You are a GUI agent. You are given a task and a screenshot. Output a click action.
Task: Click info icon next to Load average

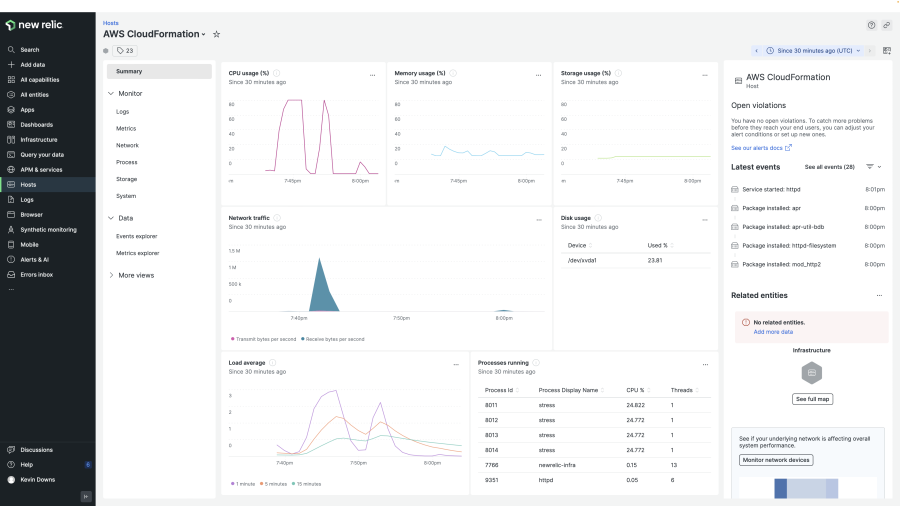click(x=273, y=363)
